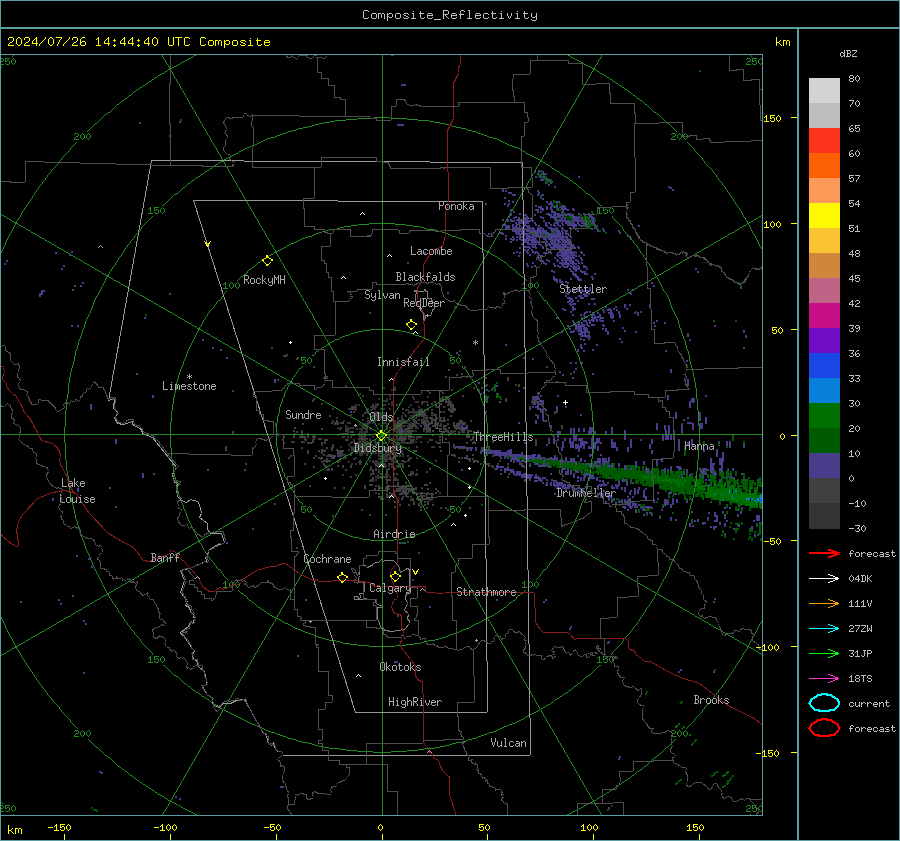This screenshot has height=841, width=900.
Task: Pick the gold swatch between 51 and 48
Action: (824, 241)
